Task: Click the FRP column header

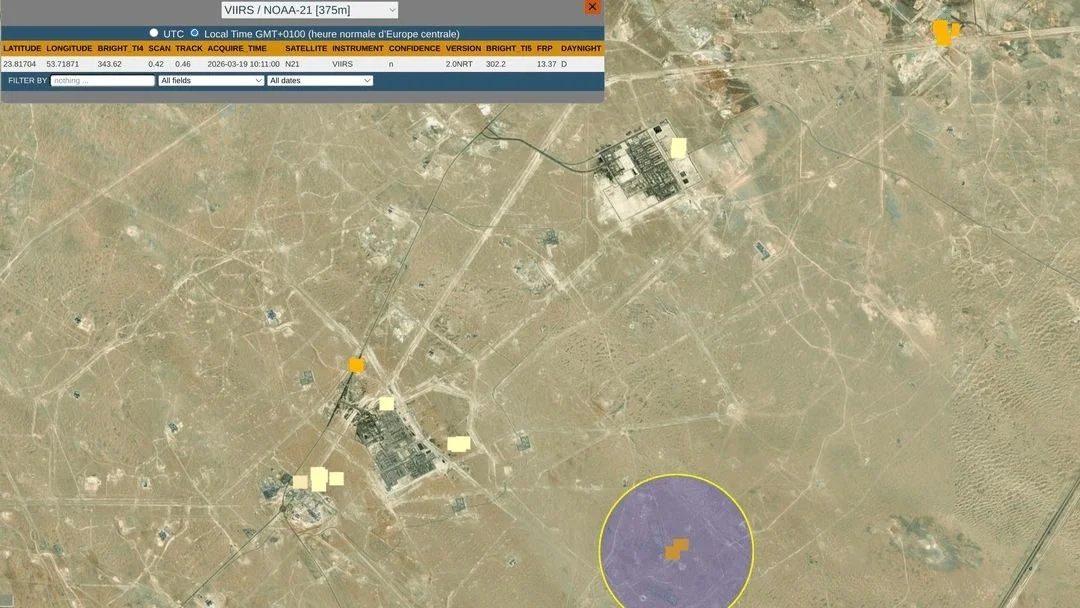Action: 544,48
